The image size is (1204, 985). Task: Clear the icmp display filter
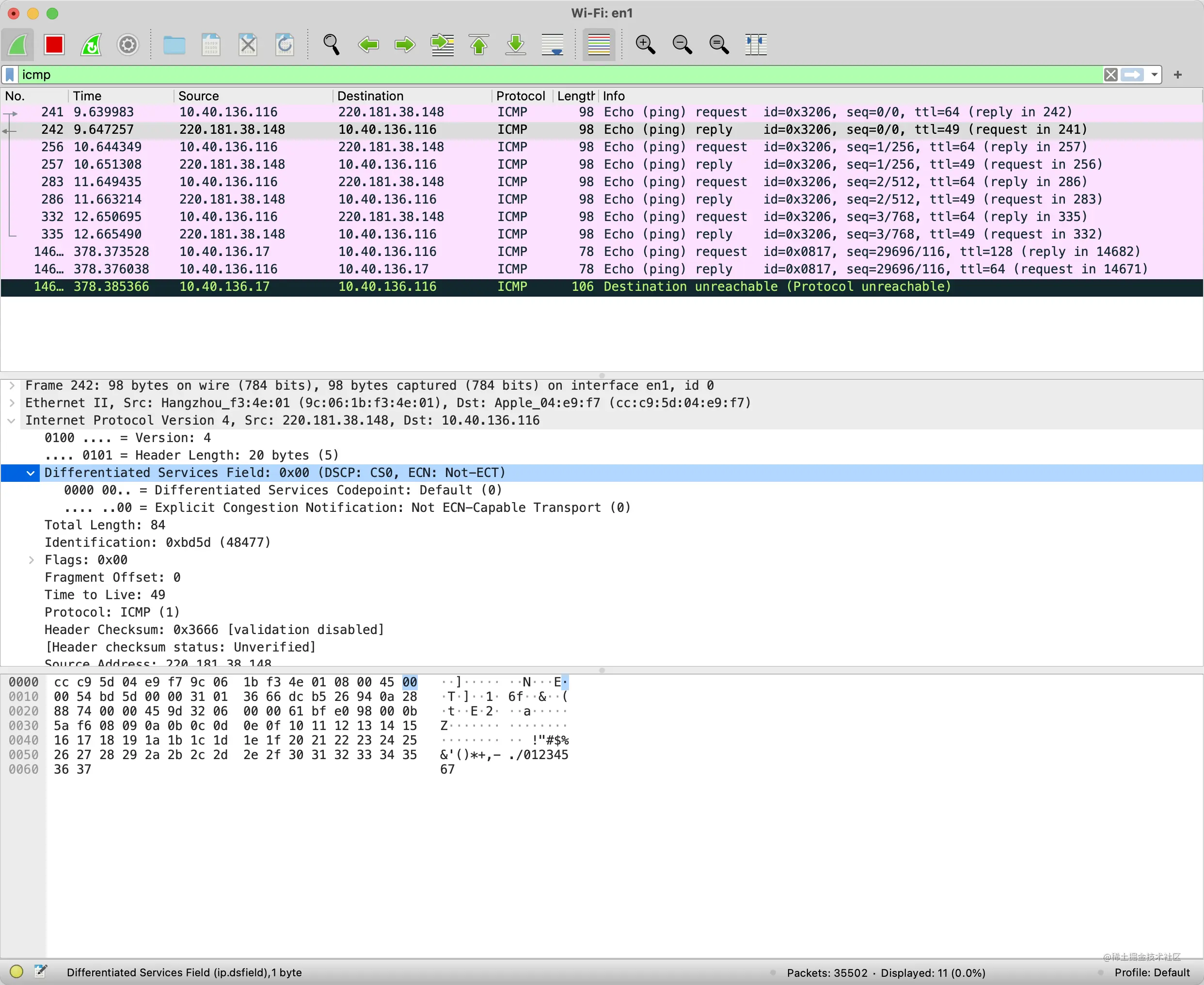click(1110, 75)
